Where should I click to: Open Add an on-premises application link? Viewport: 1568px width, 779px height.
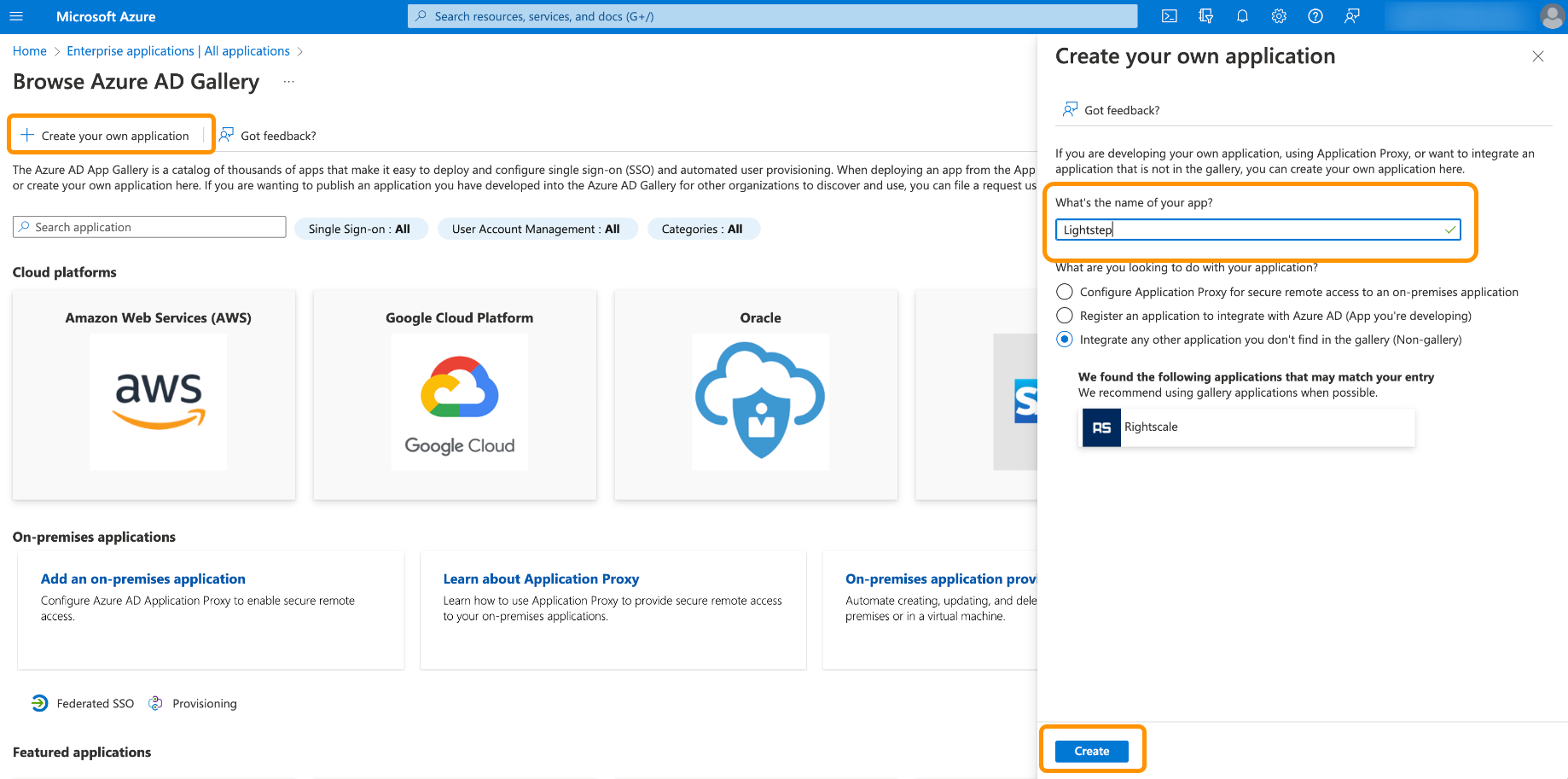click(x=143, y=578)
